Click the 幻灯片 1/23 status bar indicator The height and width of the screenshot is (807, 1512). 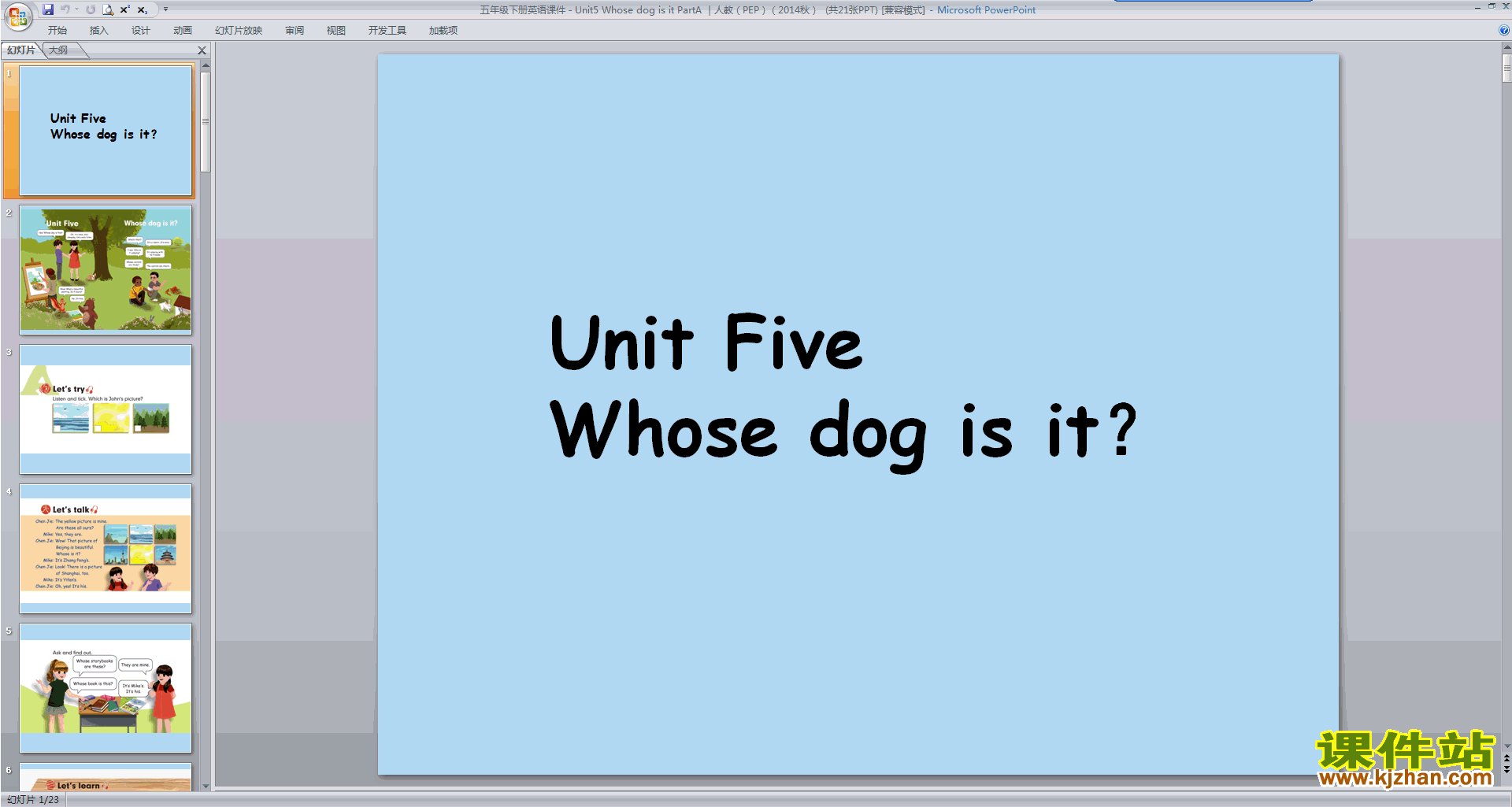pyautogui.click(x=33, y=800)
